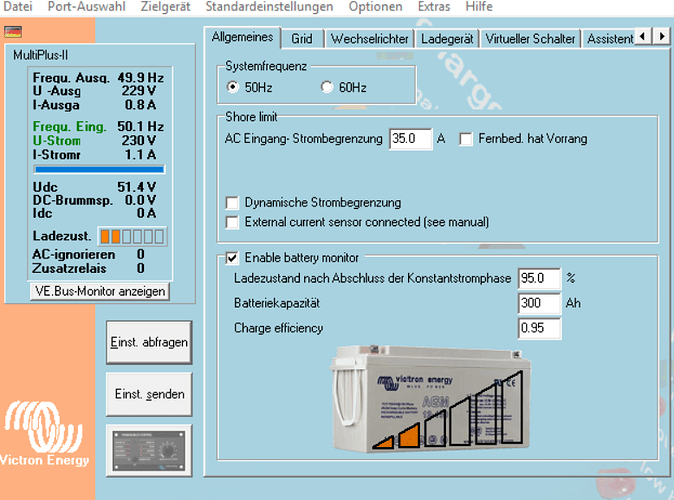Click 'Einst. abfragen' button
This screenshot has height=500, width=674.
coord(149,342)
